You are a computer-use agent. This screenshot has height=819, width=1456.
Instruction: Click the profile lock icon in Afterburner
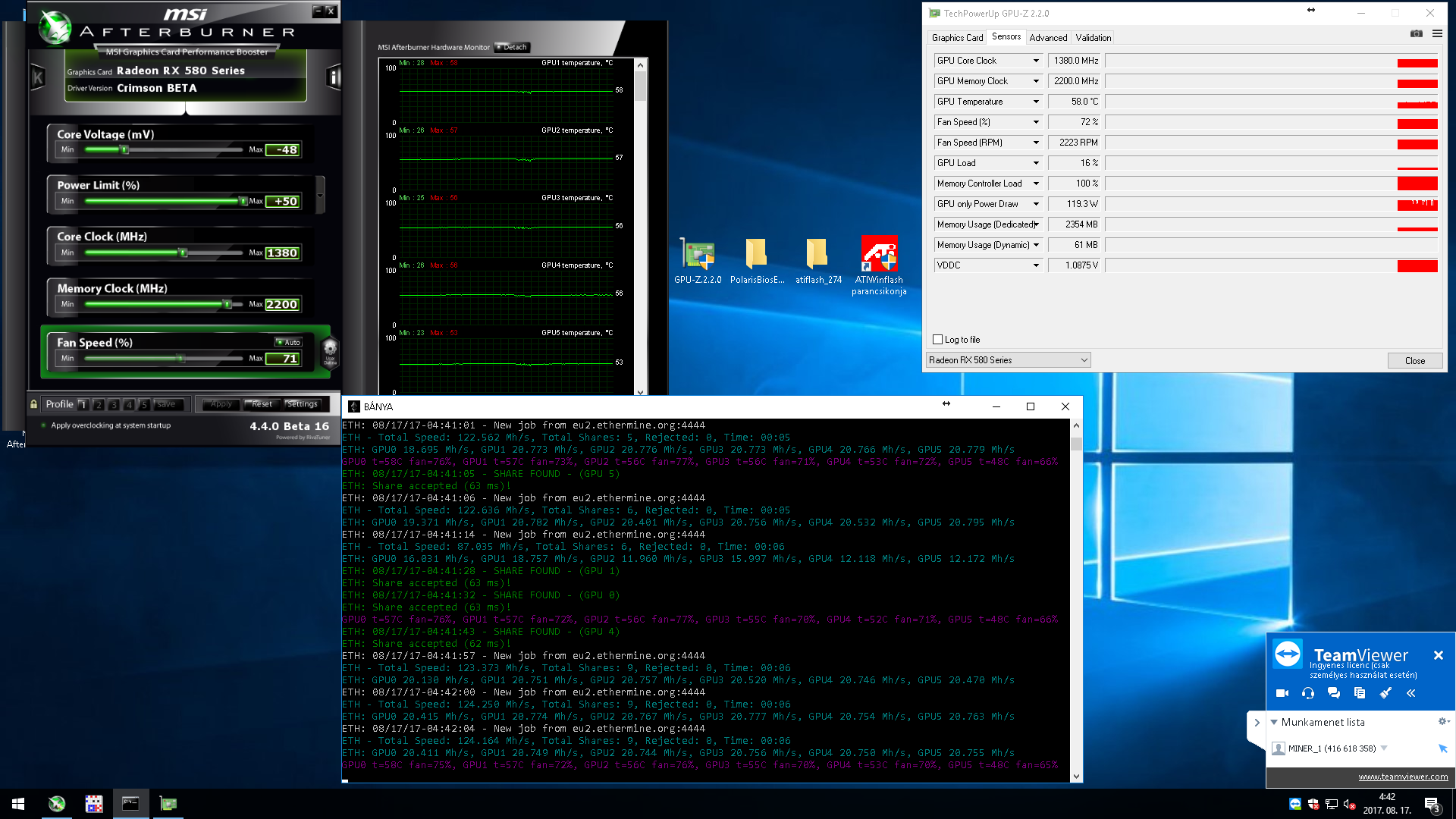33,404
